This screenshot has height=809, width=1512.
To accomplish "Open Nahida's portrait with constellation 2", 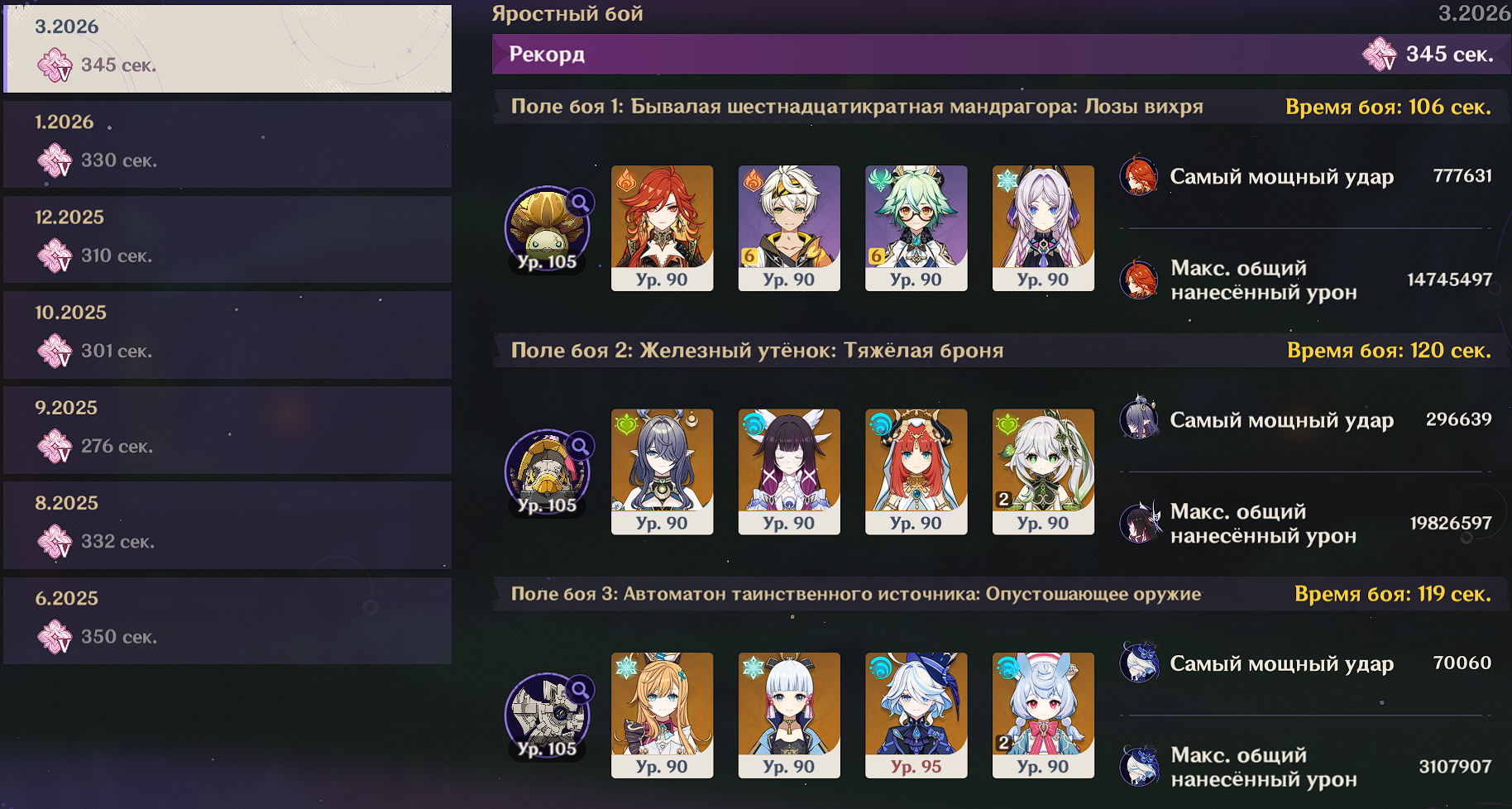I will click(x=1043, y=472).
